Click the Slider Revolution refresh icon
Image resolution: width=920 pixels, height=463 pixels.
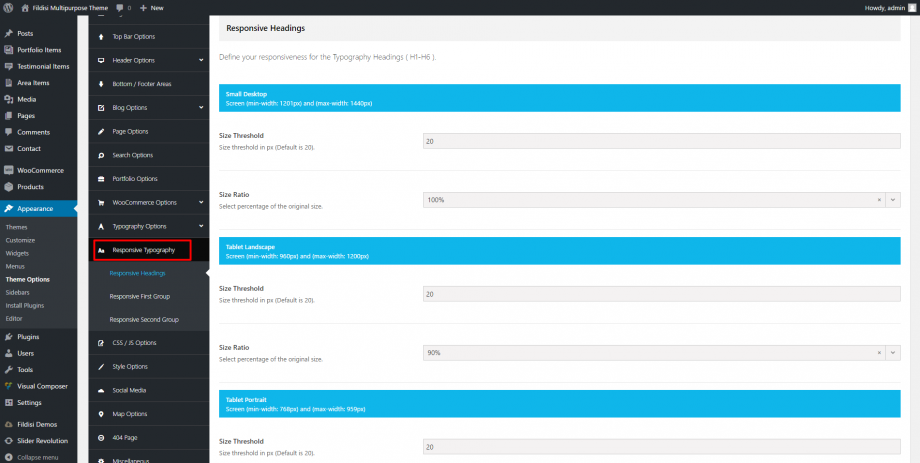pos(9,441)
